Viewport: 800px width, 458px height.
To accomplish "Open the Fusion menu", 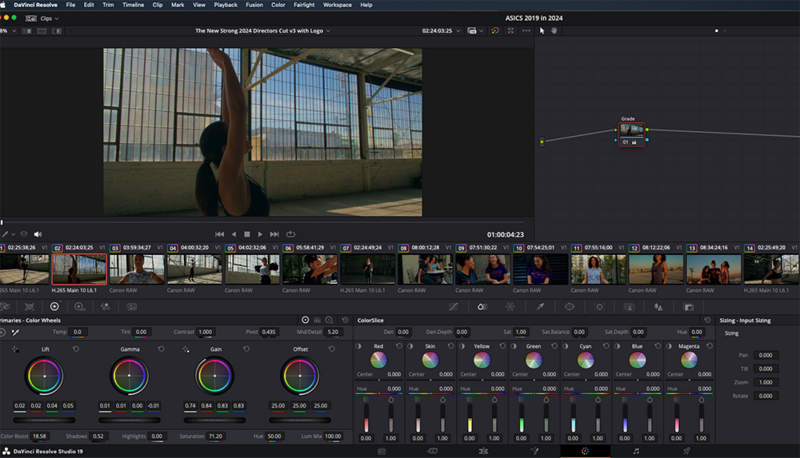I will pyautogui.click(x=254, y=5).
